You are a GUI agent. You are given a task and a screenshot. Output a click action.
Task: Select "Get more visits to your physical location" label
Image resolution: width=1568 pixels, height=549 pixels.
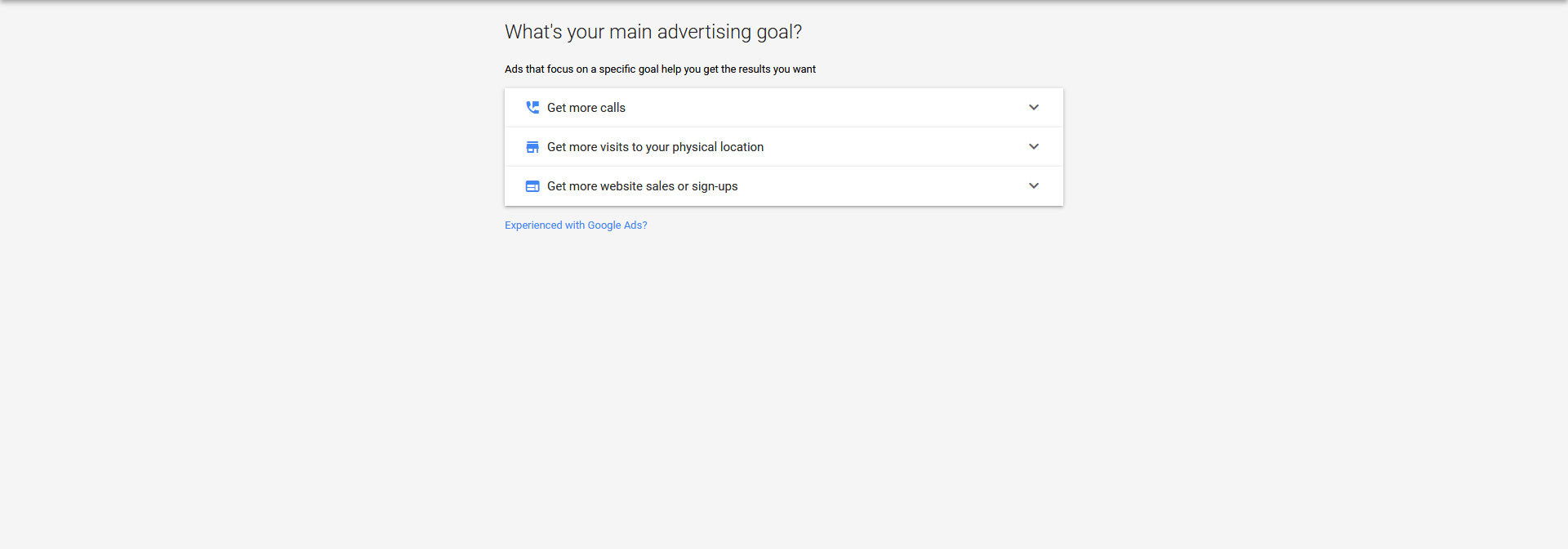tap(655, 147)
